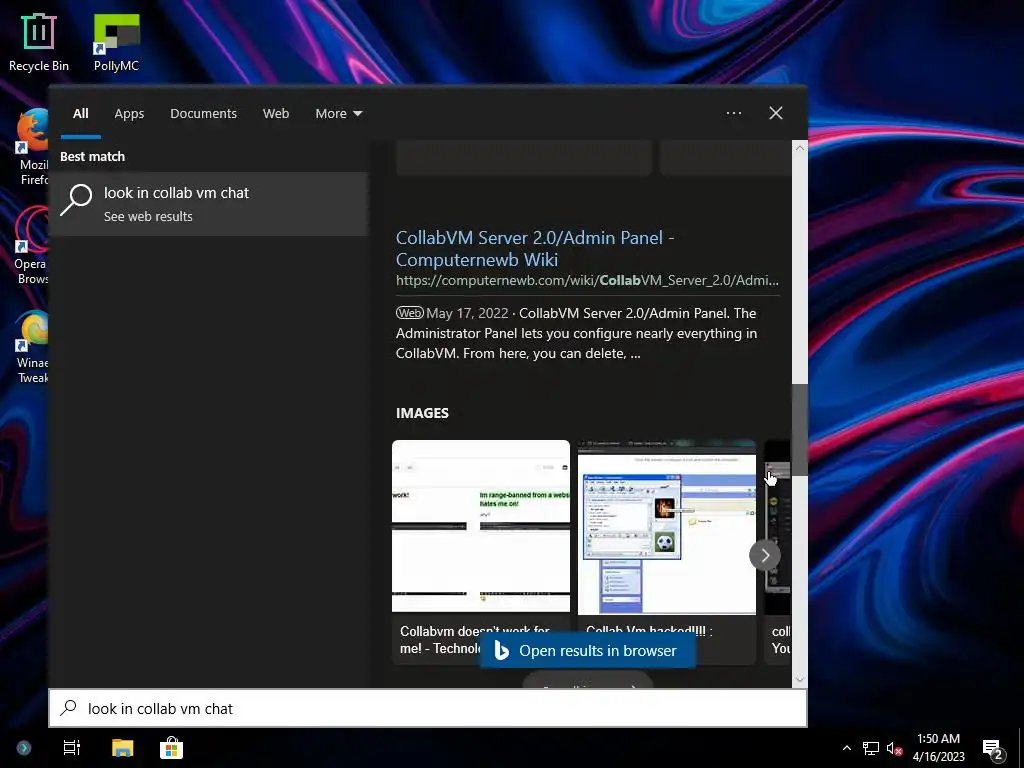Select the All search tab

tap(80, 114)
